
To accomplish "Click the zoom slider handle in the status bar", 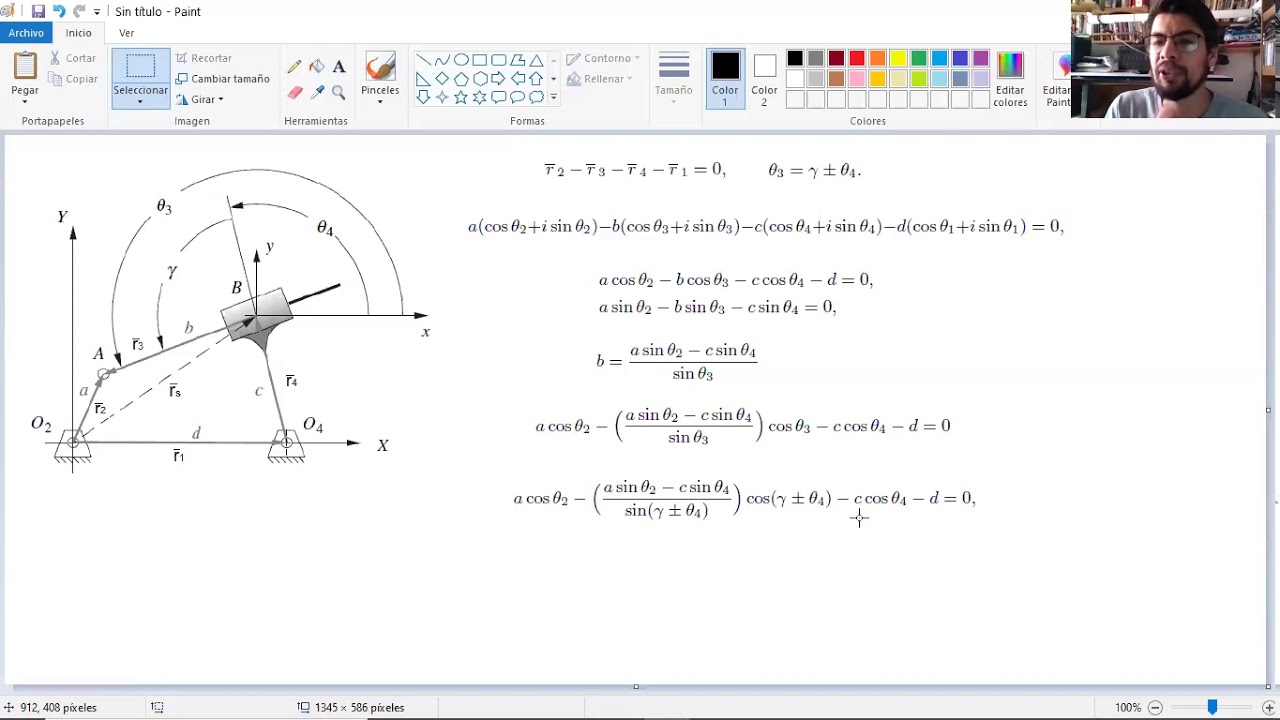I will tap(1212, 708).
